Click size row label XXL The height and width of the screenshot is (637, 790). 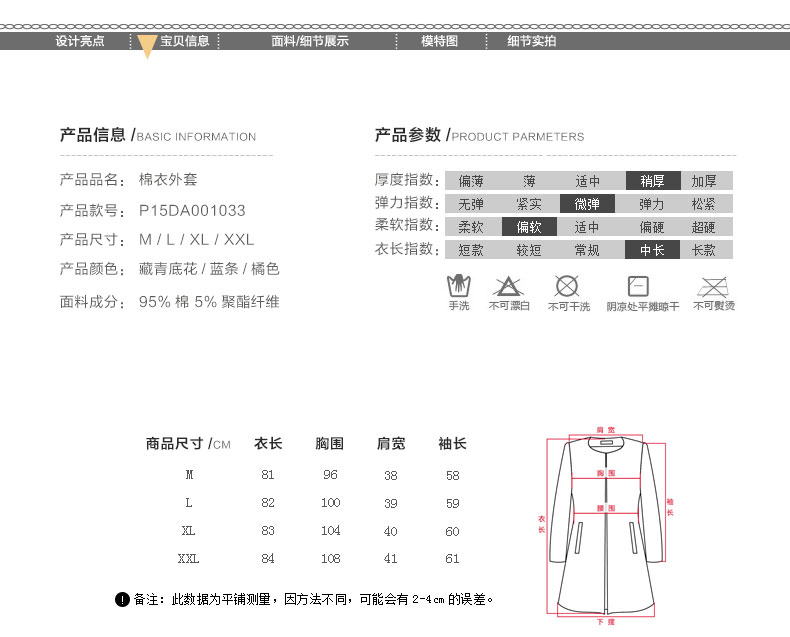[188, 558]
